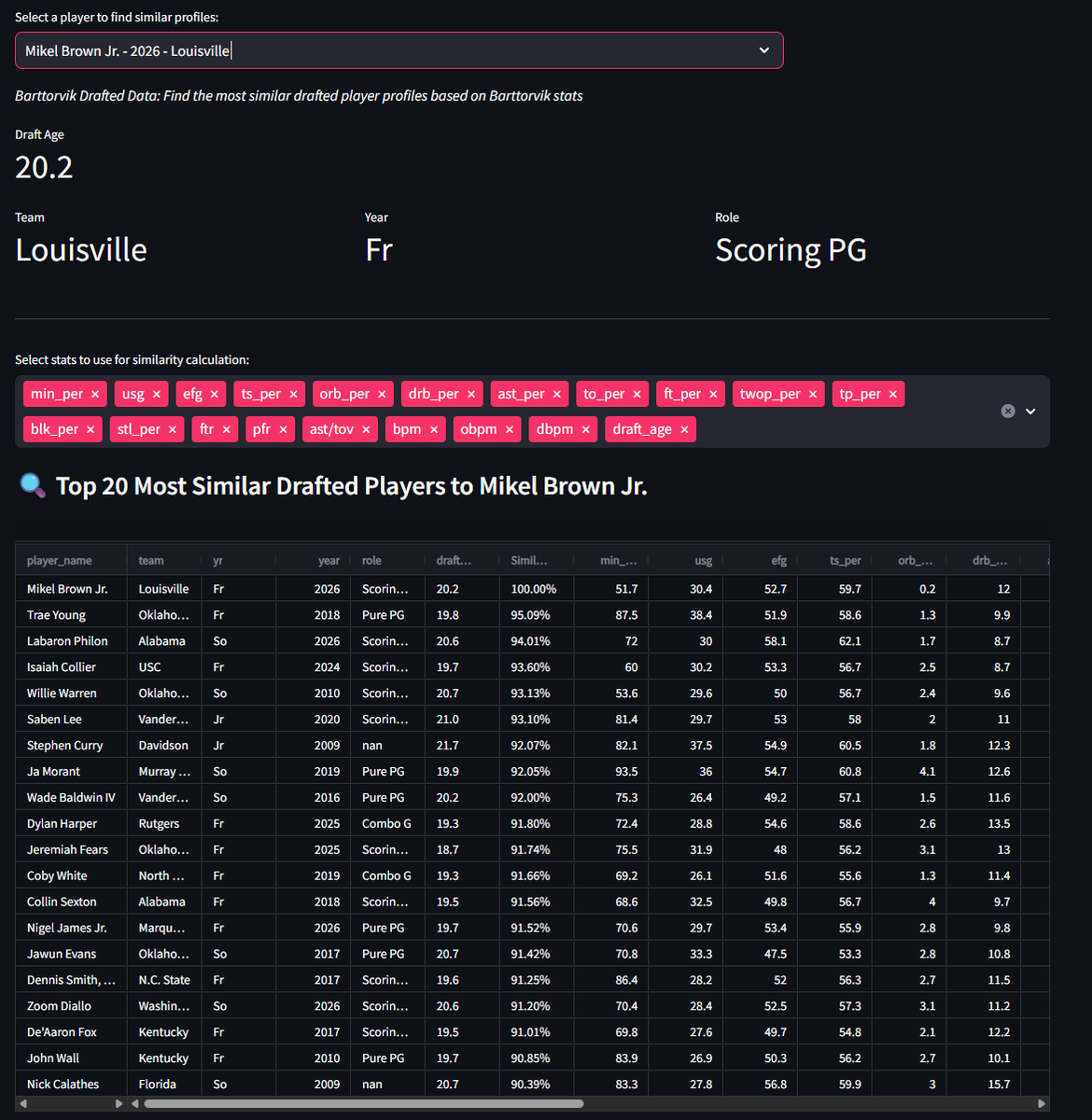
Task: Sort table by player_name column
Action: pyautogui.click(x=71, y=561)
